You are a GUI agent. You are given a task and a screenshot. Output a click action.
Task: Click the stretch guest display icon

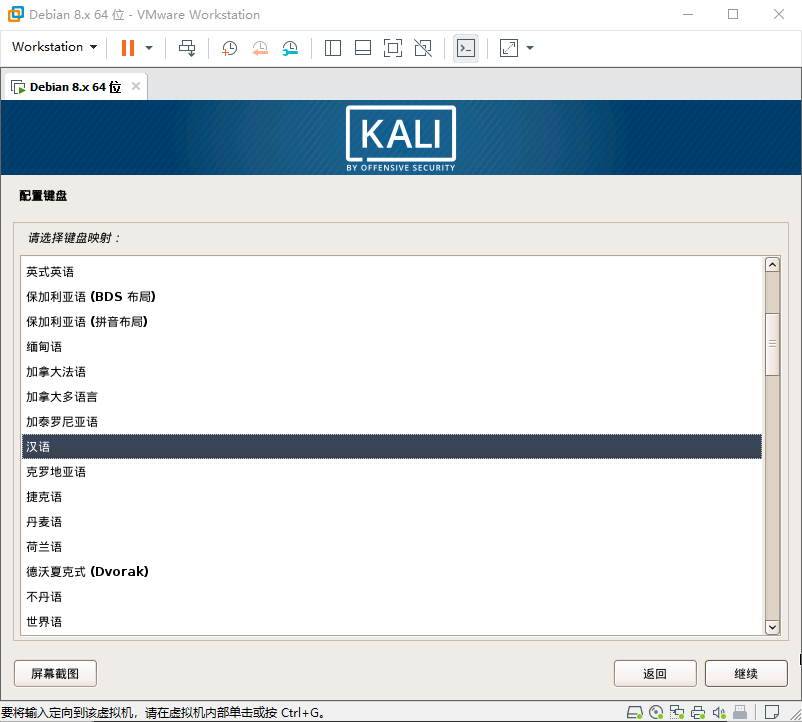click(508, 48)
